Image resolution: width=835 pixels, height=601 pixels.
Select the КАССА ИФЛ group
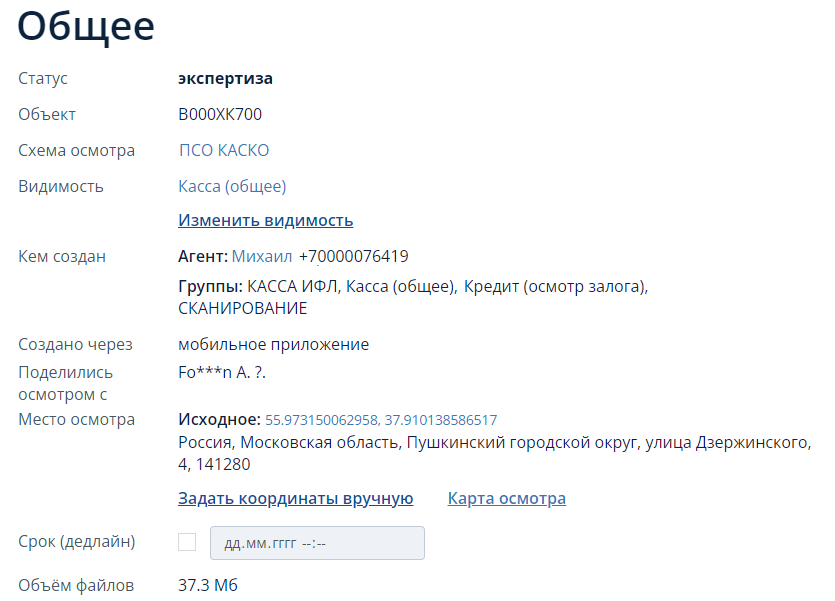(293, 287)
